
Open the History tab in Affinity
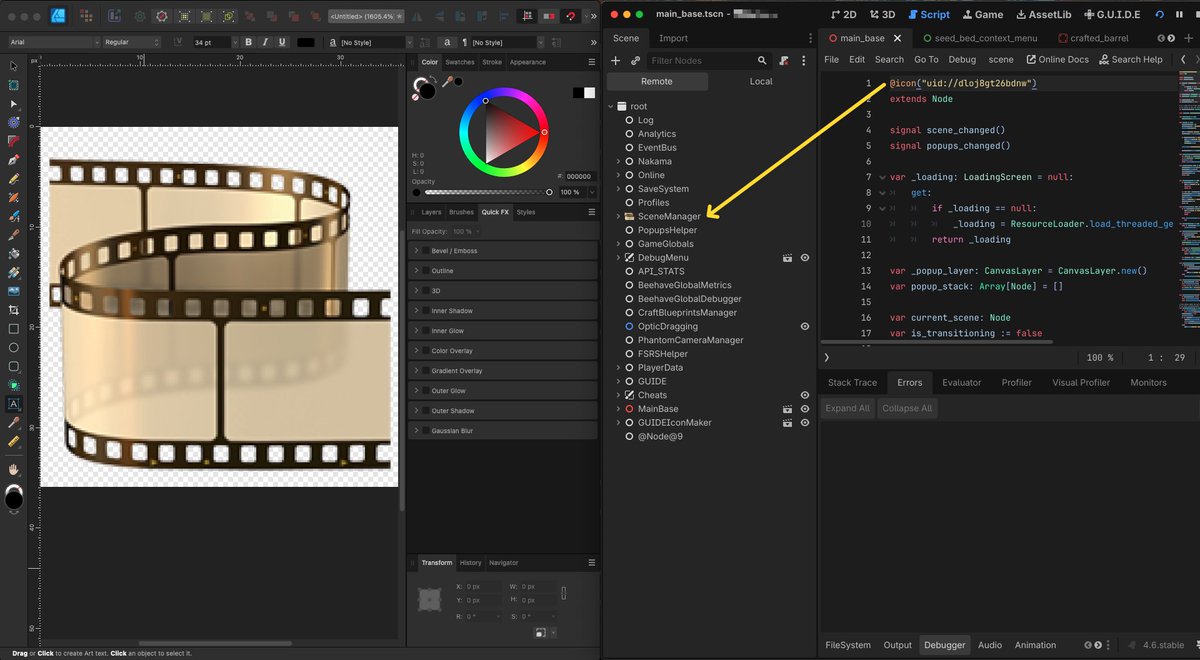point(470,563)
